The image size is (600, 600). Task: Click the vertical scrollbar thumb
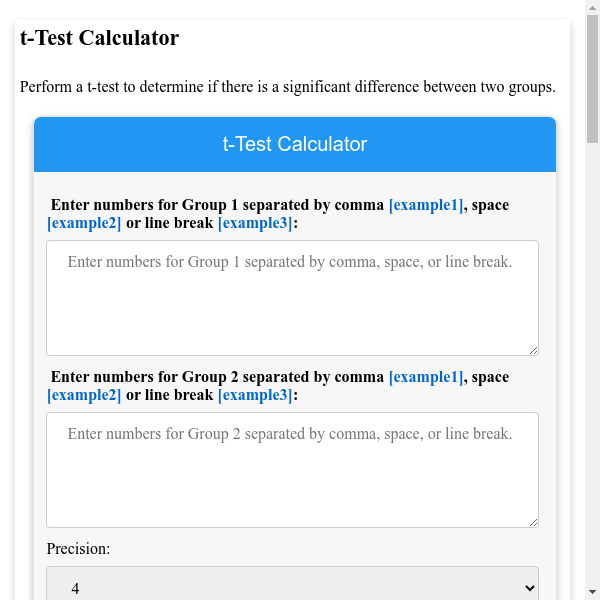pyautogui.click(x=592, y=80)
